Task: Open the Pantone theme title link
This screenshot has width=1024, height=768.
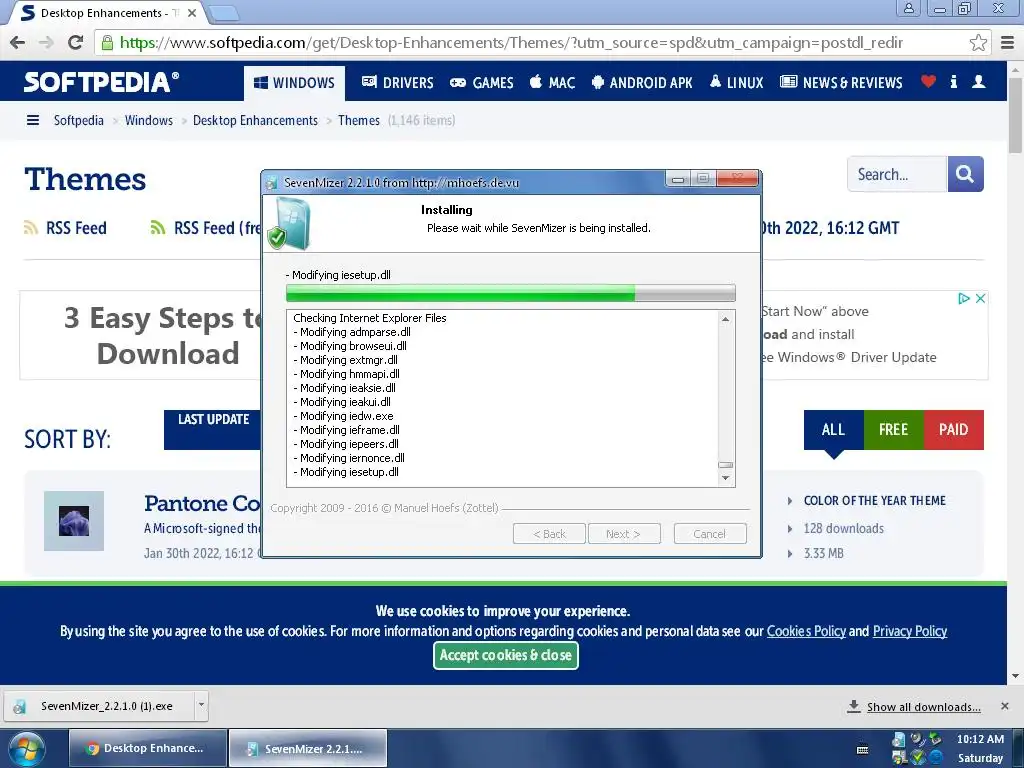Action: tap(202, 504)
